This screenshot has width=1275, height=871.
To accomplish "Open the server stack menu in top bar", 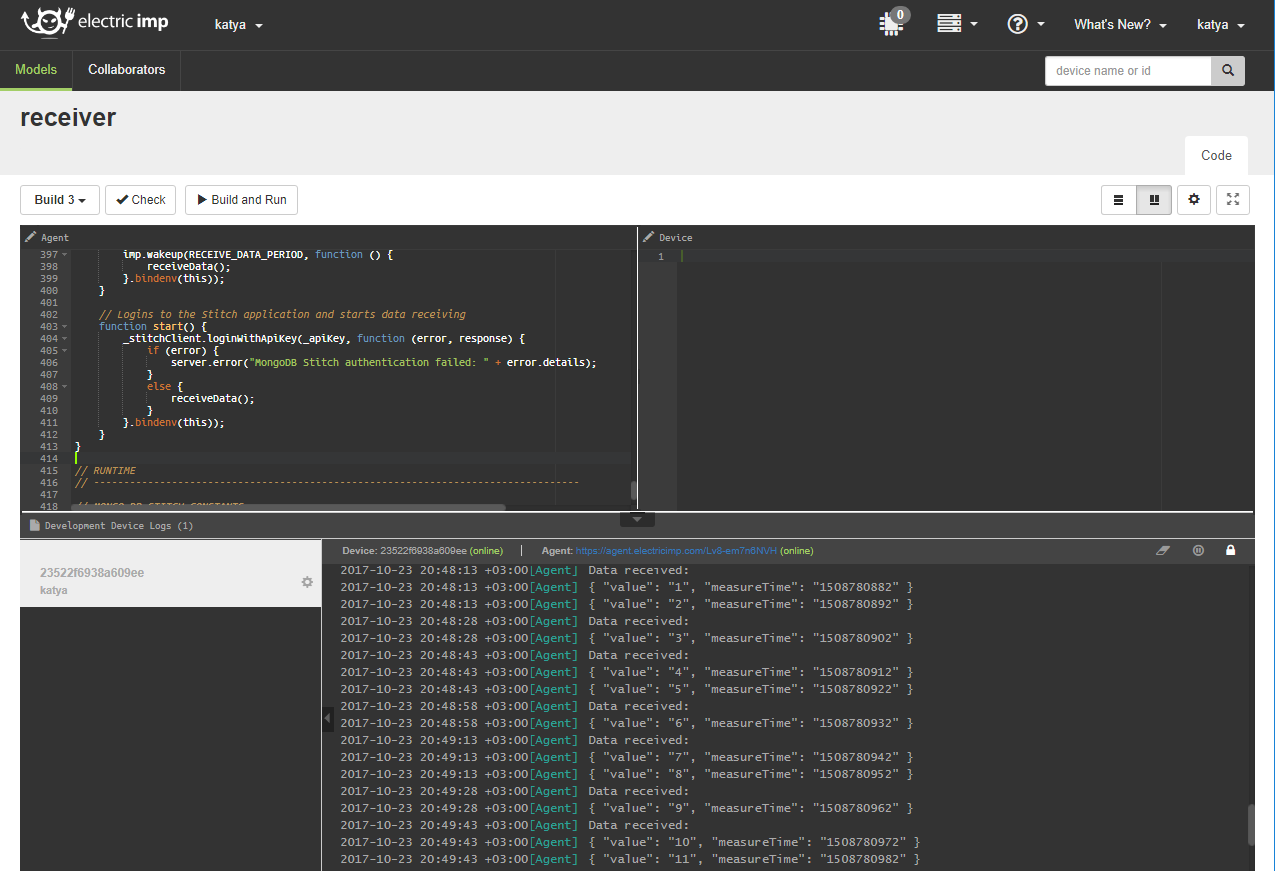I will pyautogui.click(x=957, y=24).
